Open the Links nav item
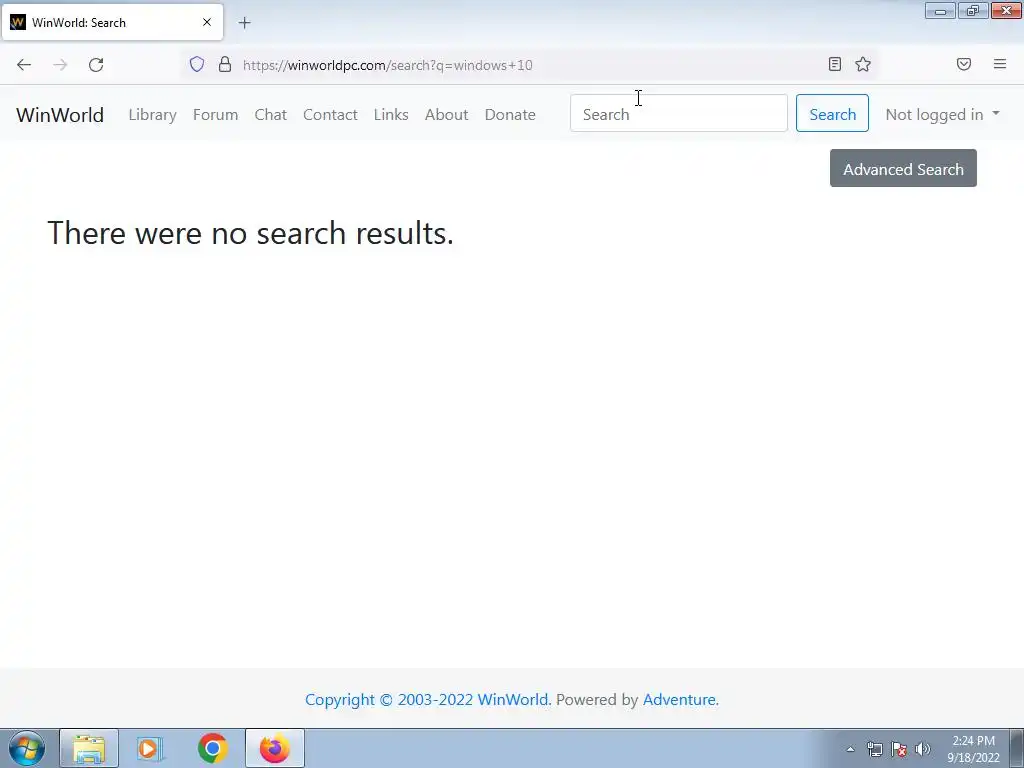This screenshot has height=768, width=1024. [x=391, y=115]
